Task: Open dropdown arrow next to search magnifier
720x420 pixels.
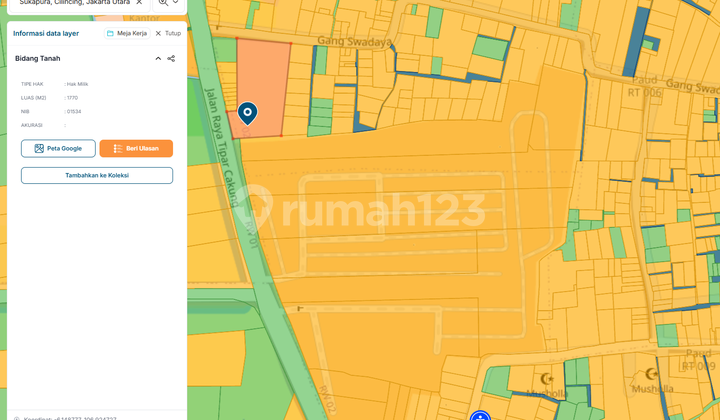Action: coord(176,3)
